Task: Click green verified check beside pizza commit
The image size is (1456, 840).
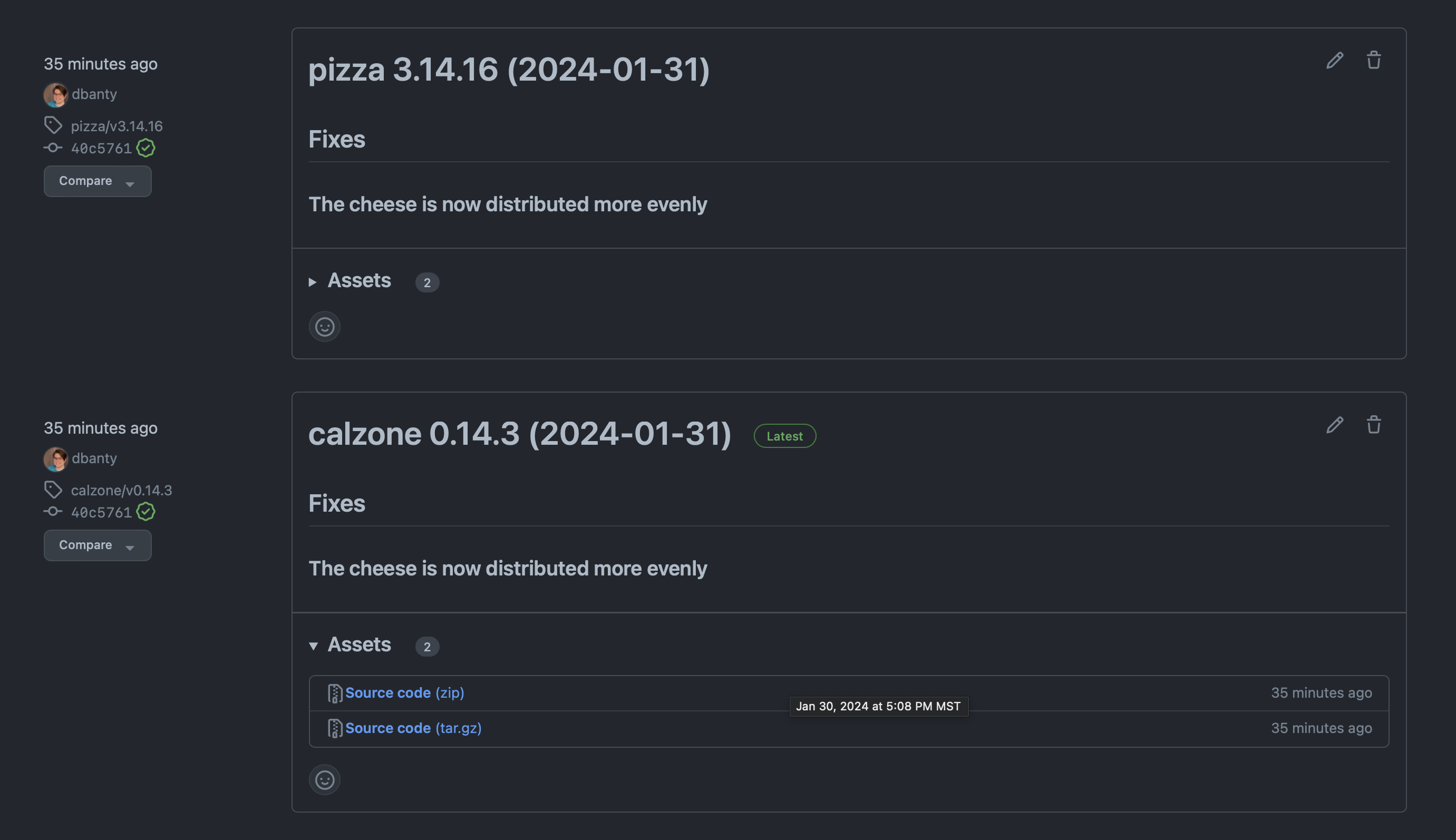Action: tap(145, 148)
